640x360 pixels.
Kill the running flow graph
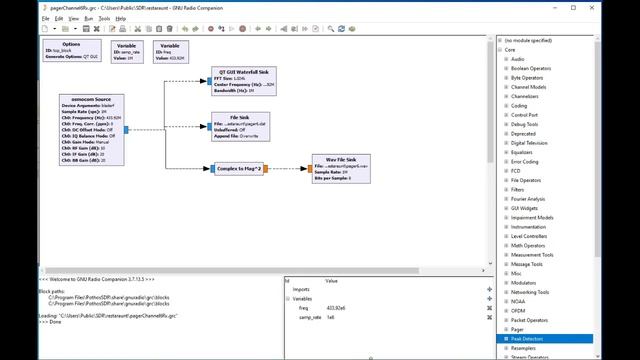(242, 29)
